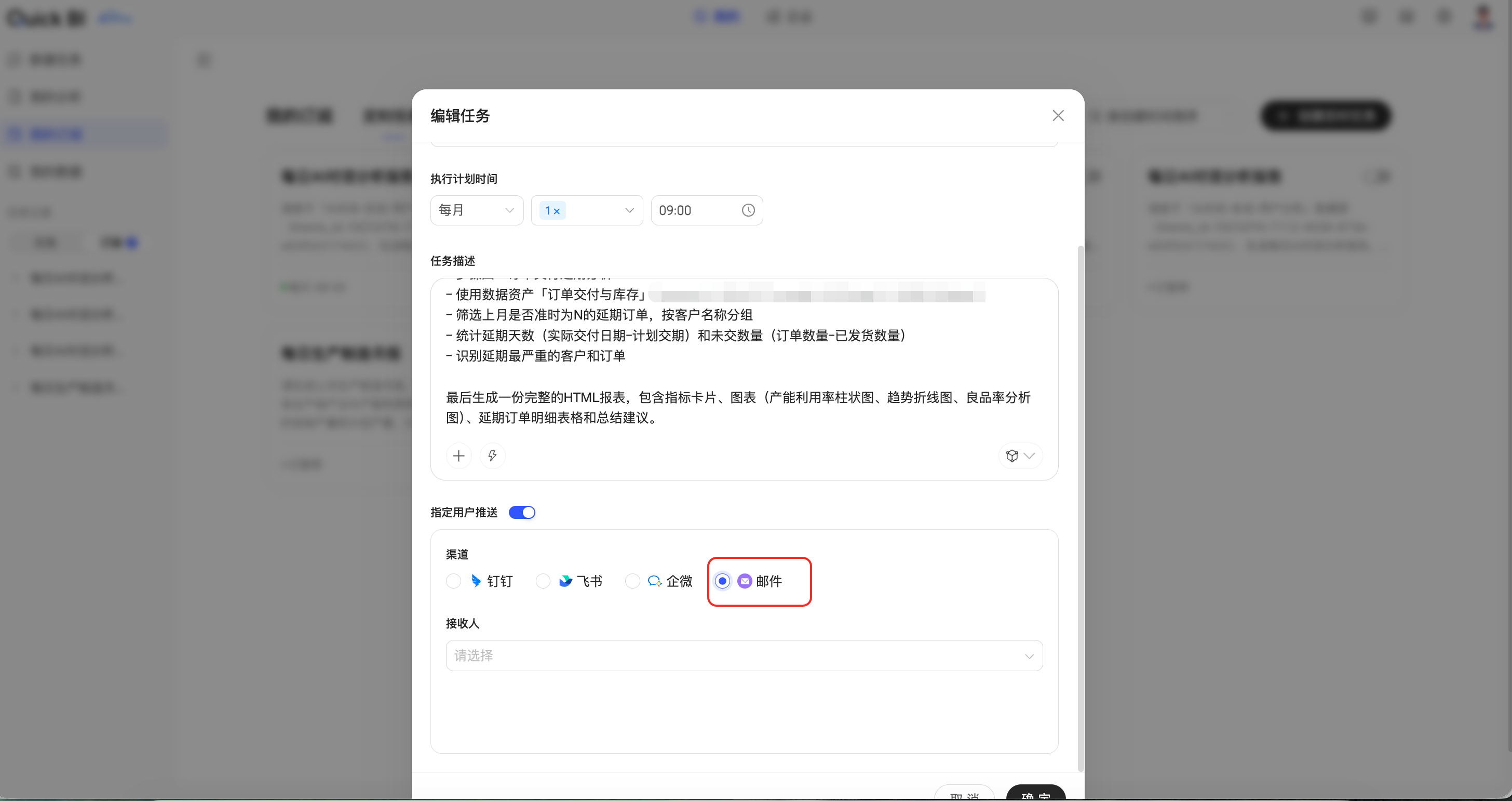This screenshot has width=1512, height=801.
Task: Click the line 识别延期最严重的客户和订单
Action: [x=535, y=356]
